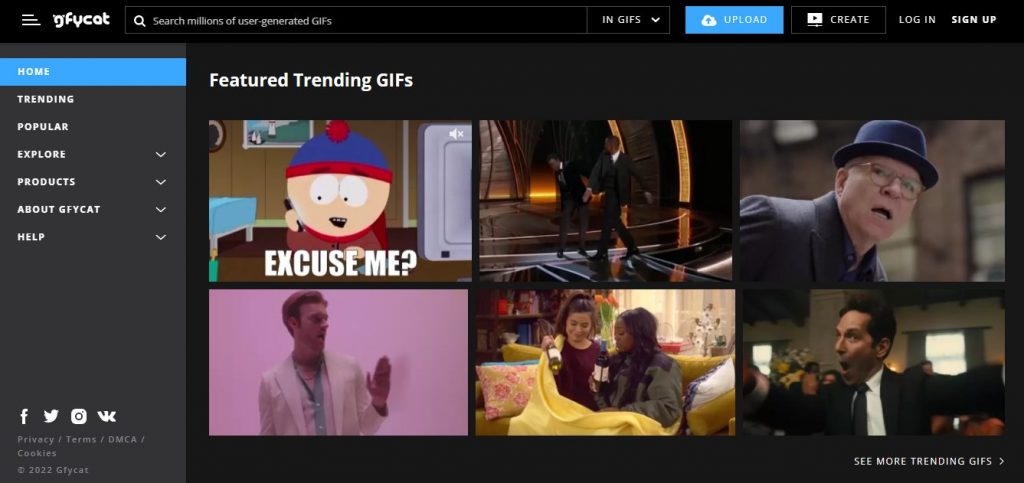This screenshot has height=483, width=1024.
Task: Open Gfycat's Facebook page icon
Action: tap(24, 416)
